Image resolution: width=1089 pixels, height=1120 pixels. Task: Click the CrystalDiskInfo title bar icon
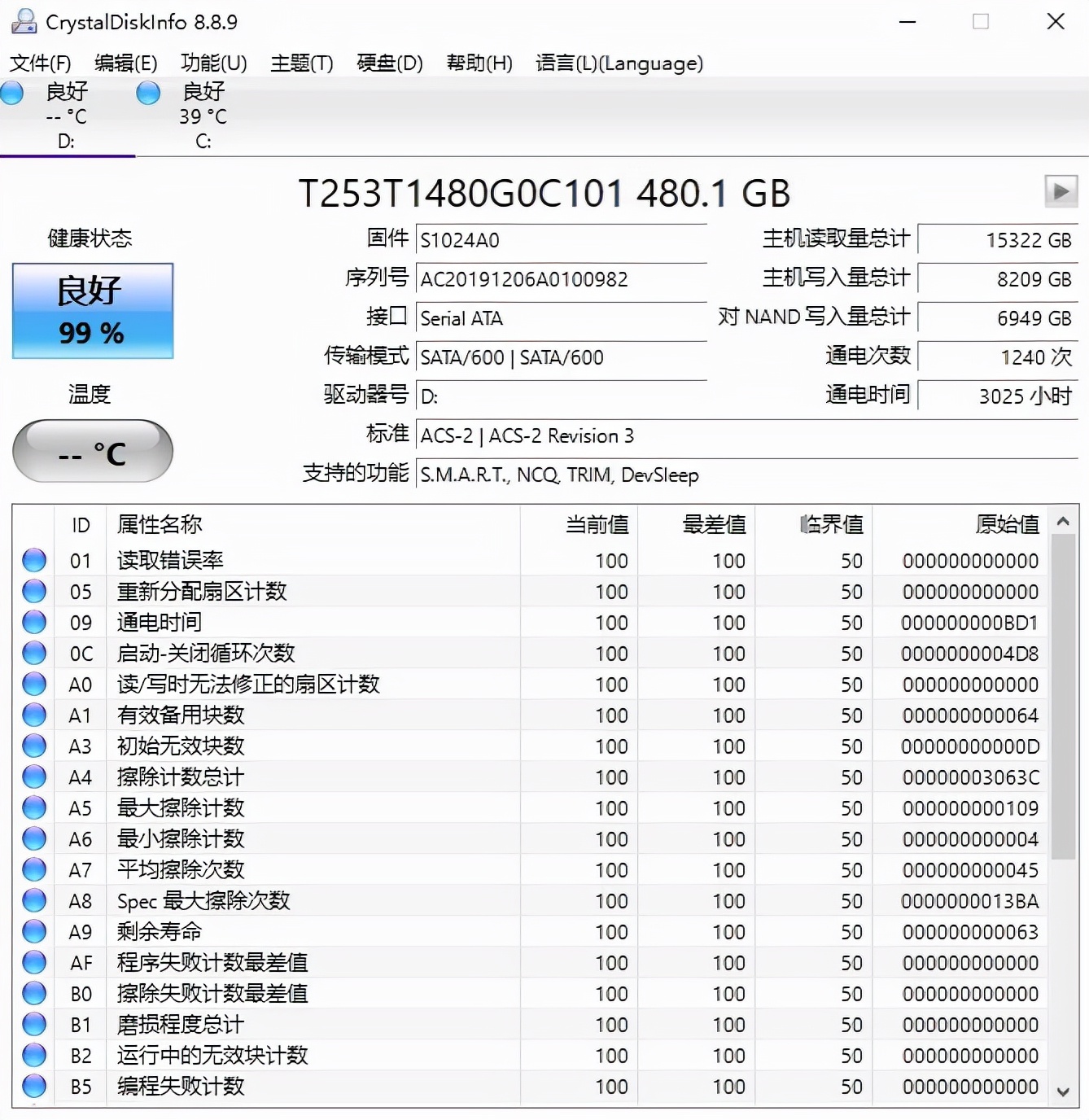[23, 21]
